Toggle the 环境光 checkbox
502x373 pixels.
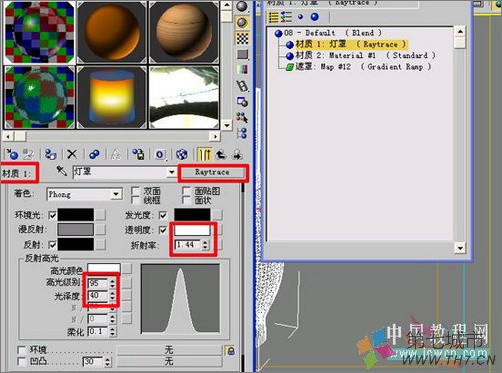(x=52, y=215)
